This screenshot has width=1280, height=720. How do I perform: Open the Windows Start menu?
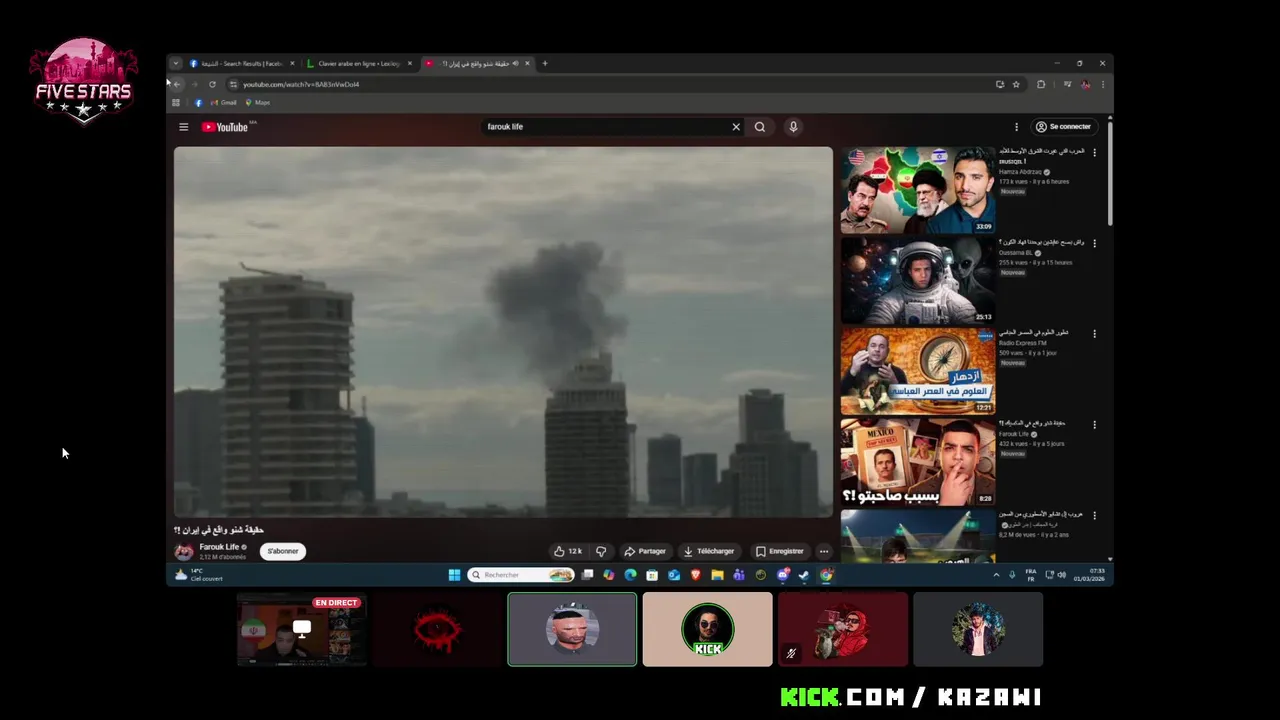tap(454, 575)
